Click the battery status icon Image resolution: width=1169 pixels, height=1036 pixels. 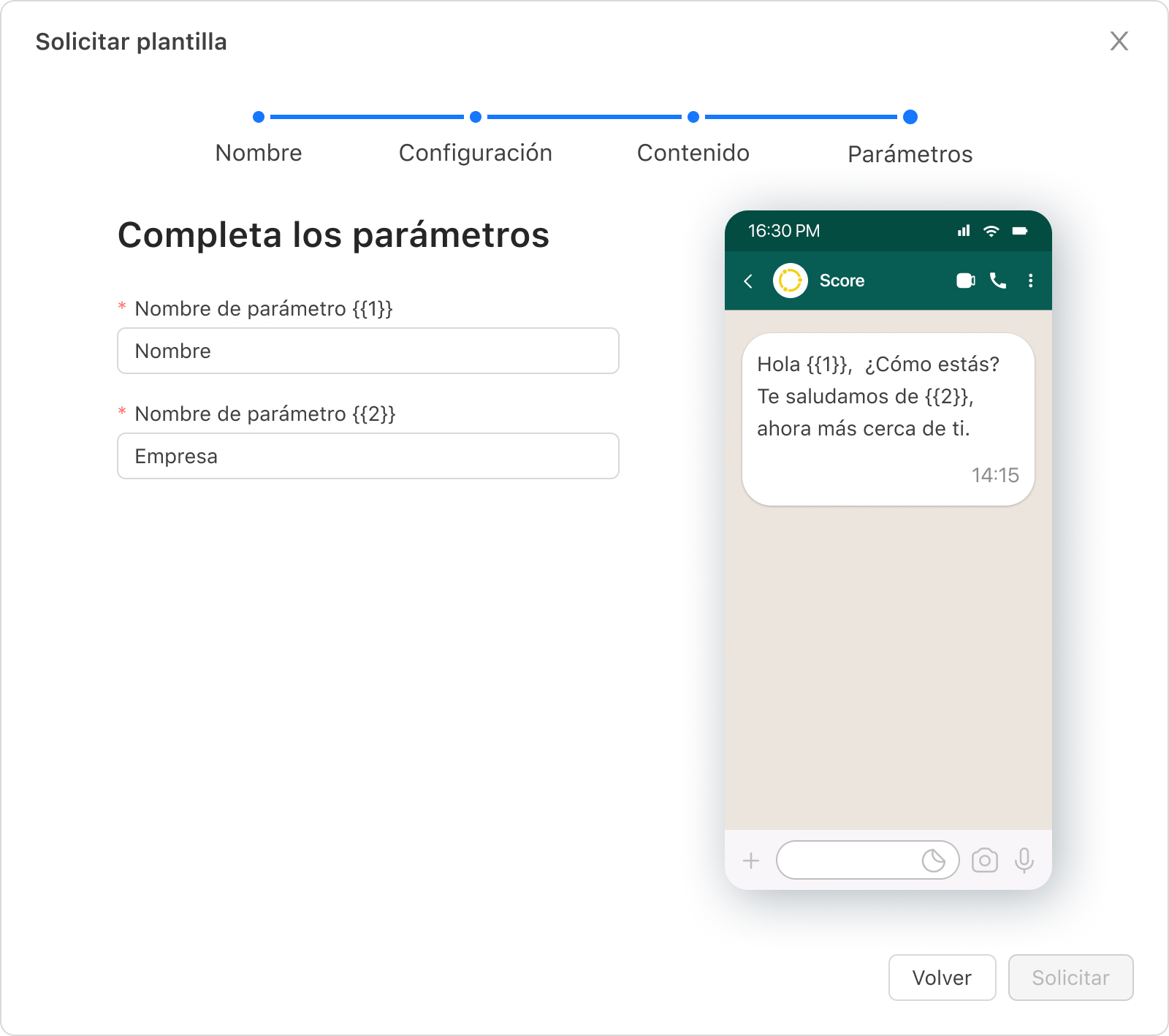tap(1020, 231)
